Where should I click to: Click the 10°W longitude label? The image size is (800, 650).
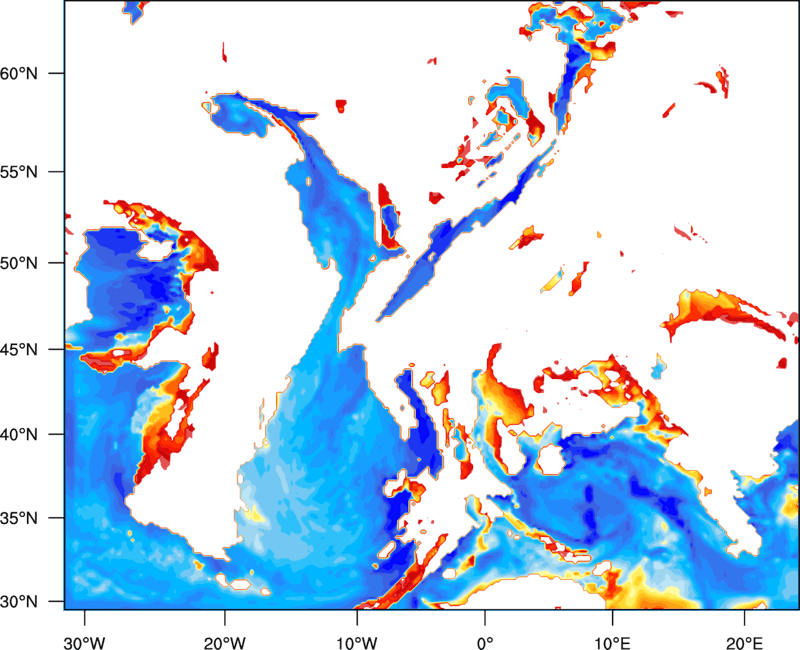[357, 643]
